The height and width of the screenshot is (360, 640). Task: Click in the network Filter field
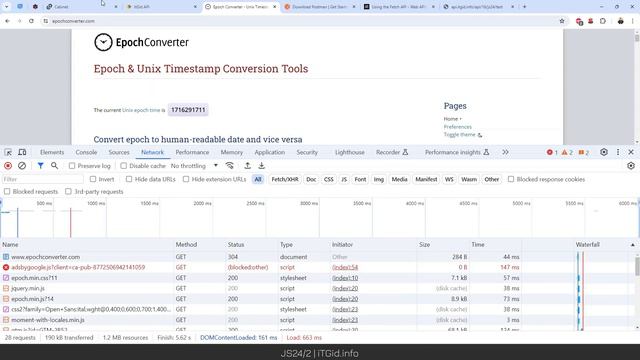pyautogui.click(x=42, y=179)
